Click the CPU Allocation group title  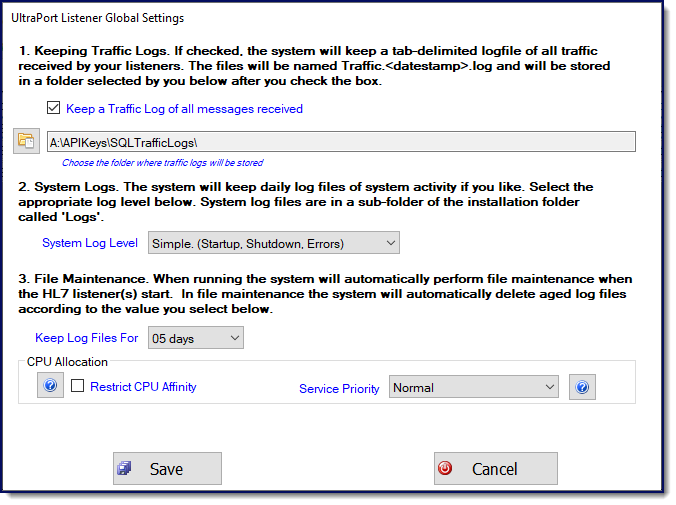pyautogui.click(x=67, y=362)
